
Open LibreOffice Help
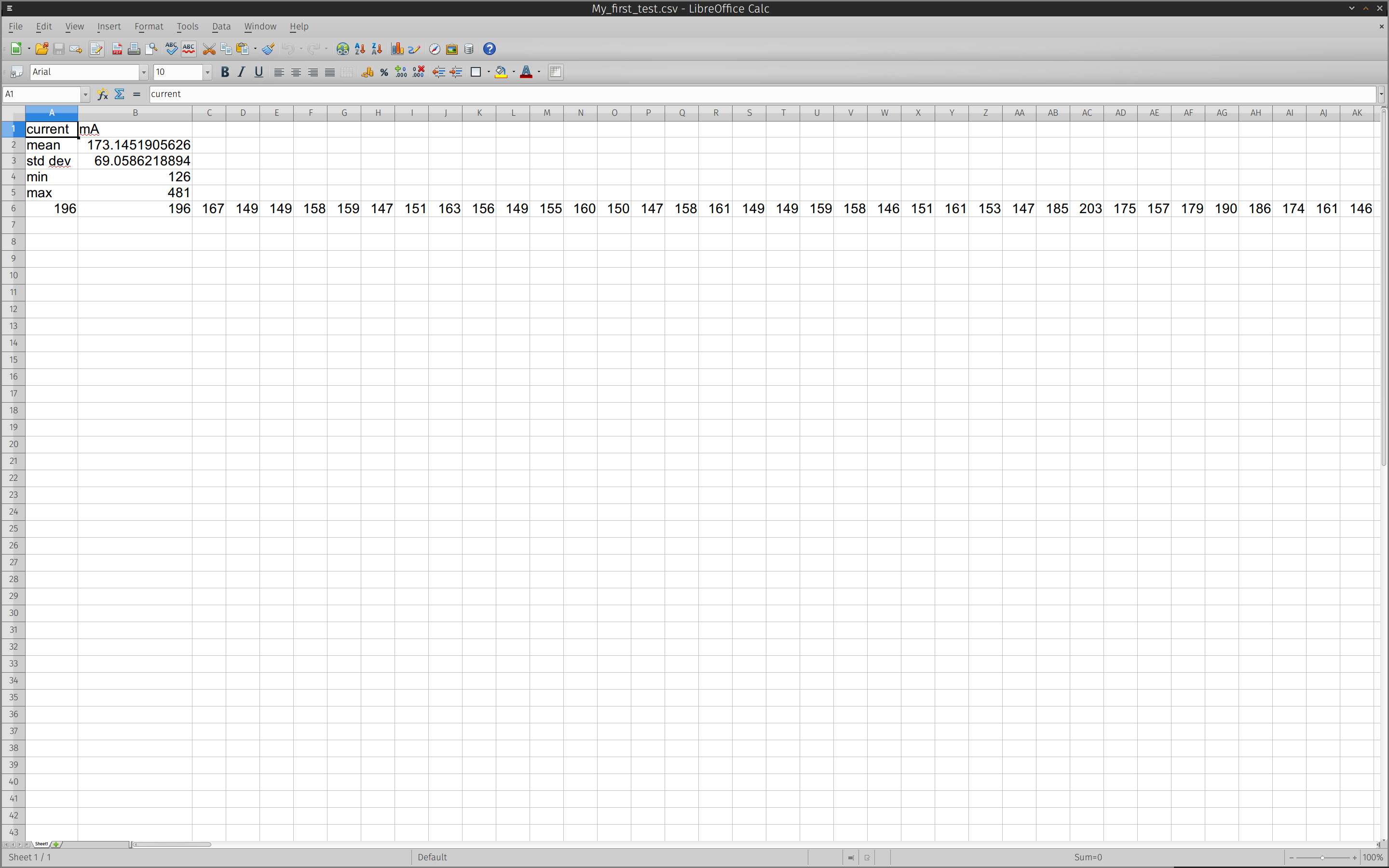click(x=490, y=49)
